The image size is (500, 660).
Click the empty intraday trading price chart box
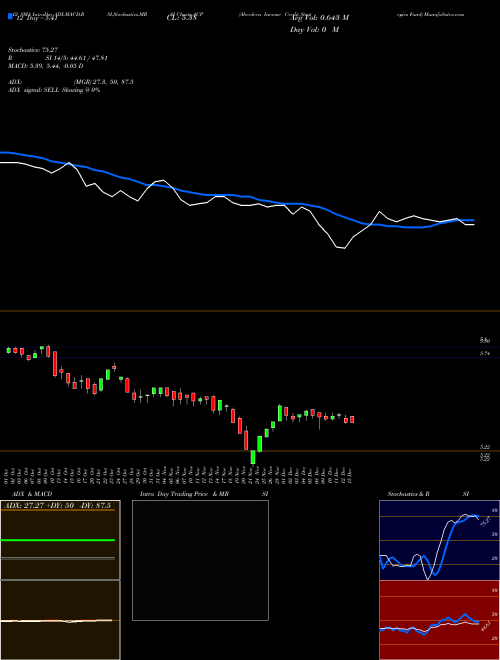coord(200,560)
